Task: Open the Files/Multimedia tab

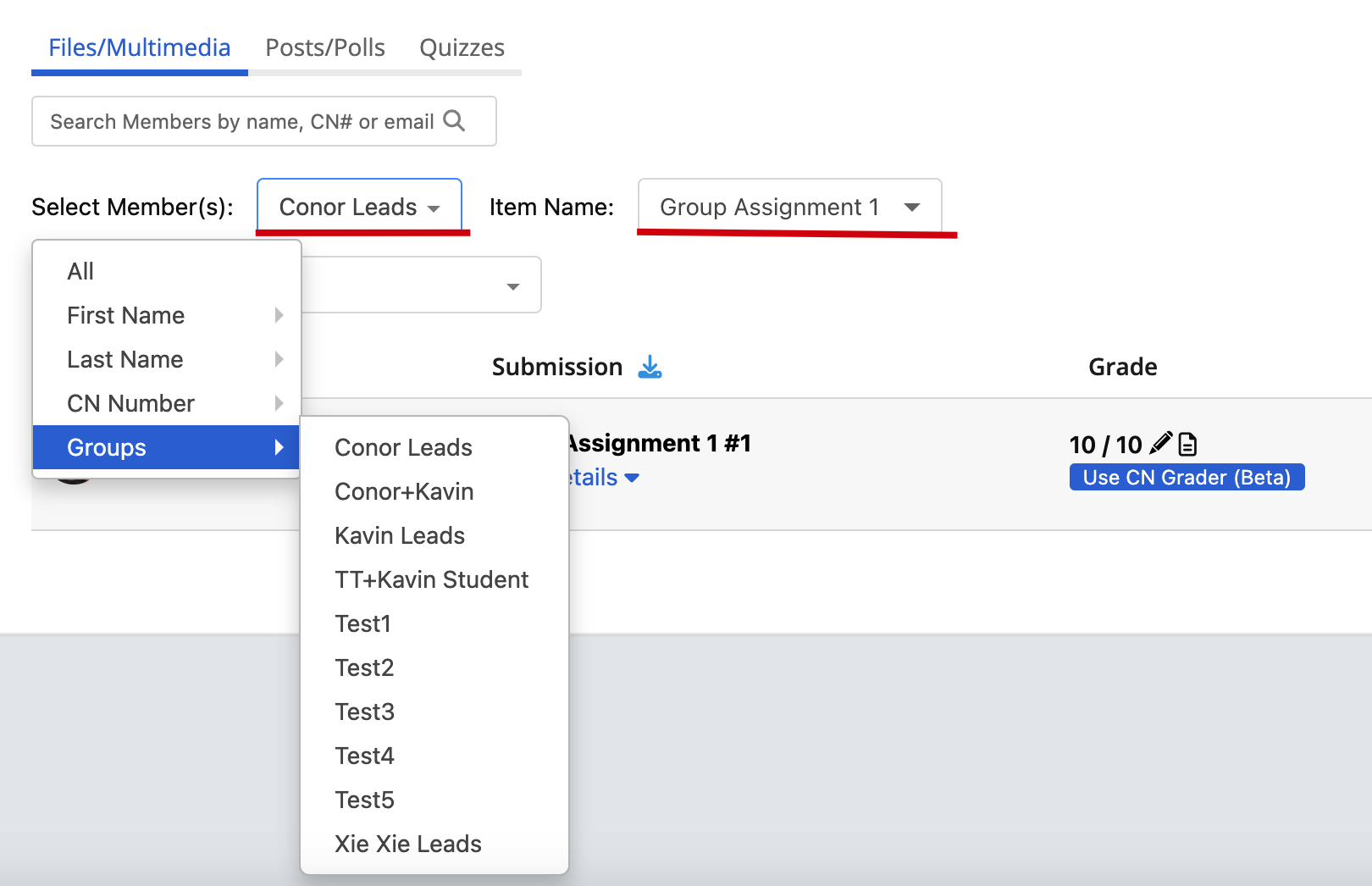Action: tap(139, 48)
